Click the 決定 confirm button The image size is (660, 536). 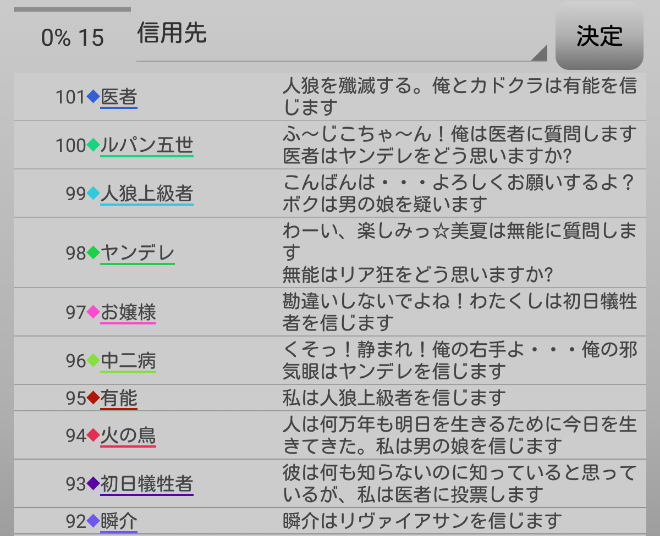(x=599, y=36)
